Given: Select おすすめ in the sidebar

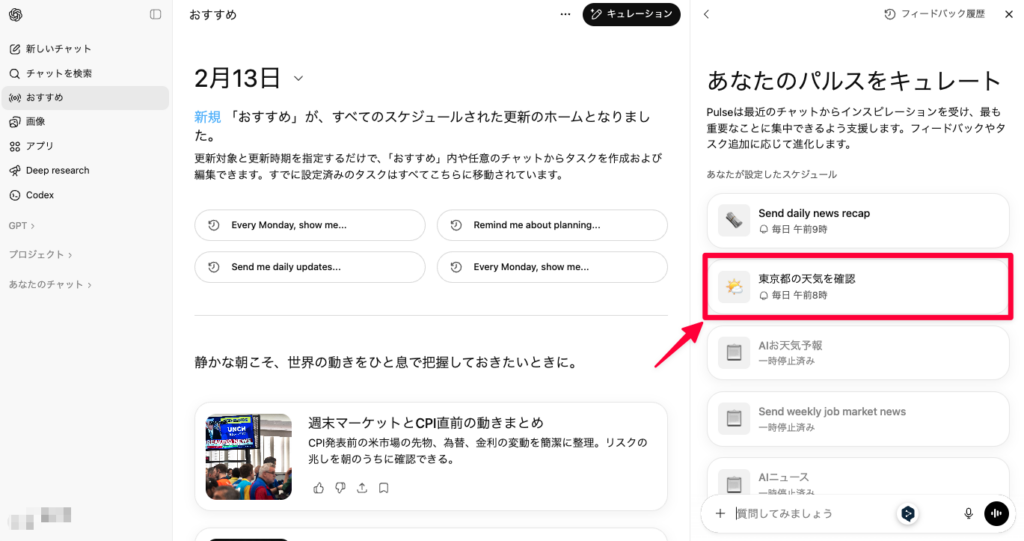Looking at the screenshot, I should 85,97.
